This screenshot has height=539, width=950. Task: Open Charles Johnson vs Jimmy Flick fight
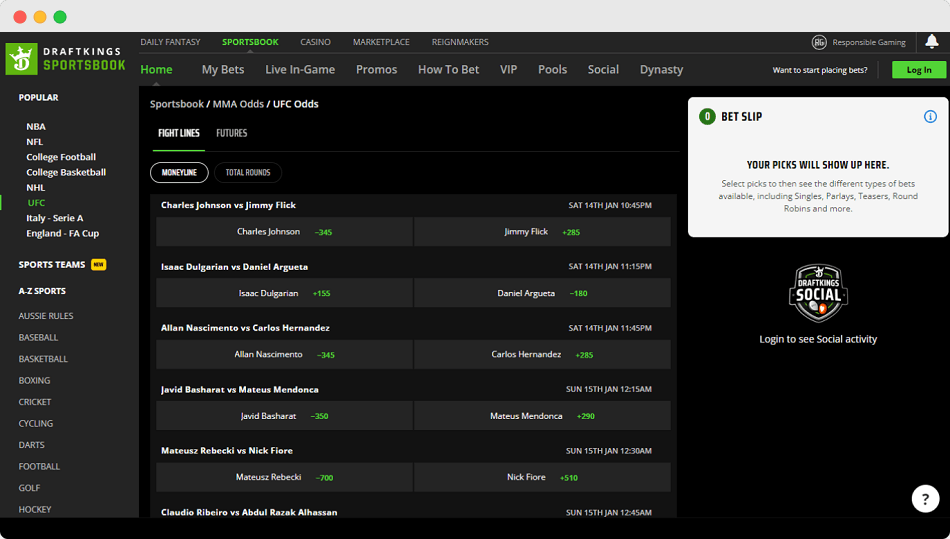pos(228,205)
